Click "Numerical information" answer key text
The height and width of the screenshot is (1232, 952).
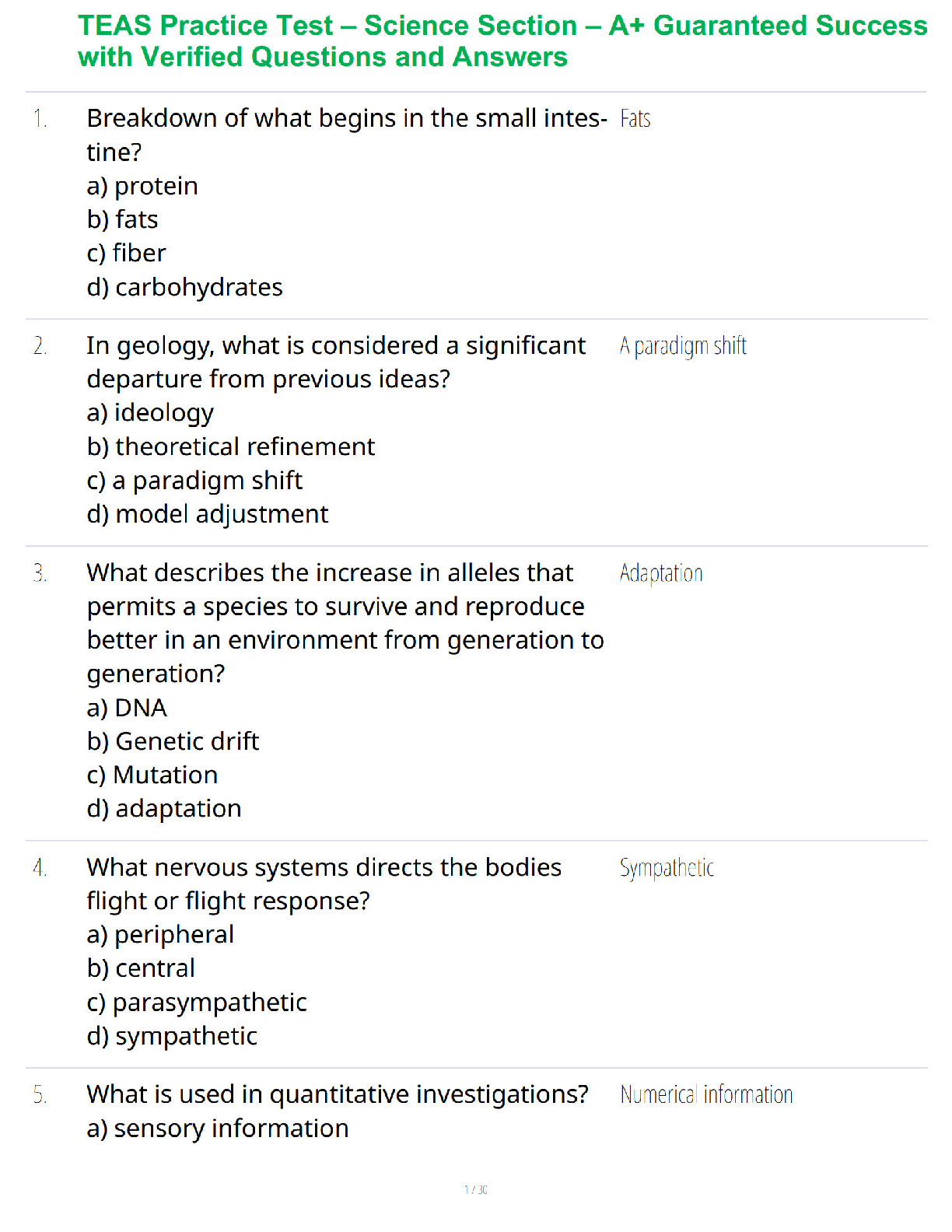pyautogui.click(x=706, y=1095)
